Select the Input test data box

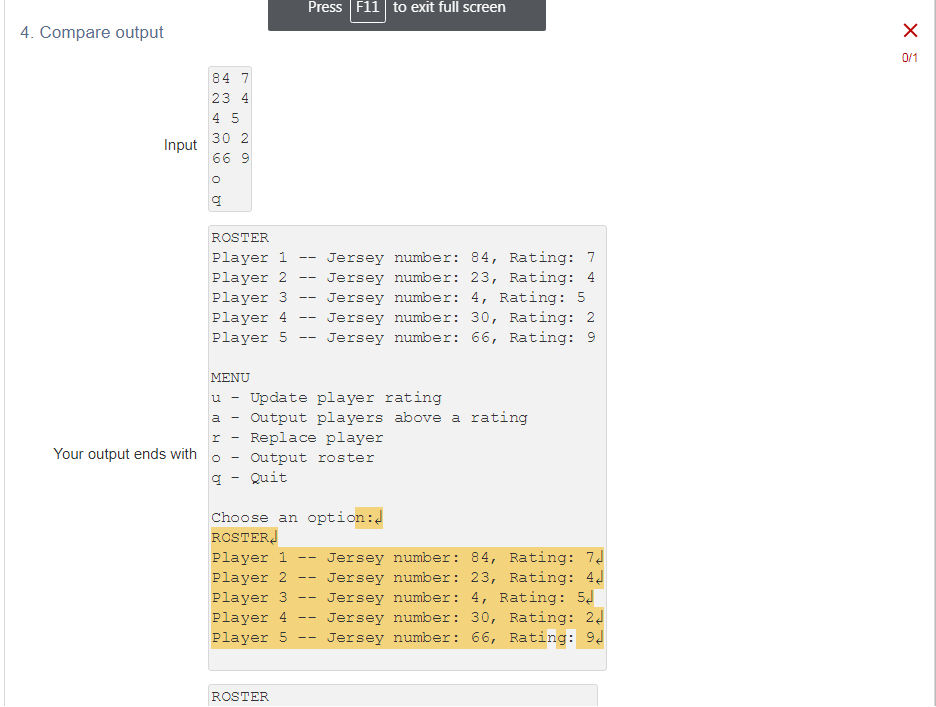tap(228, 140)
